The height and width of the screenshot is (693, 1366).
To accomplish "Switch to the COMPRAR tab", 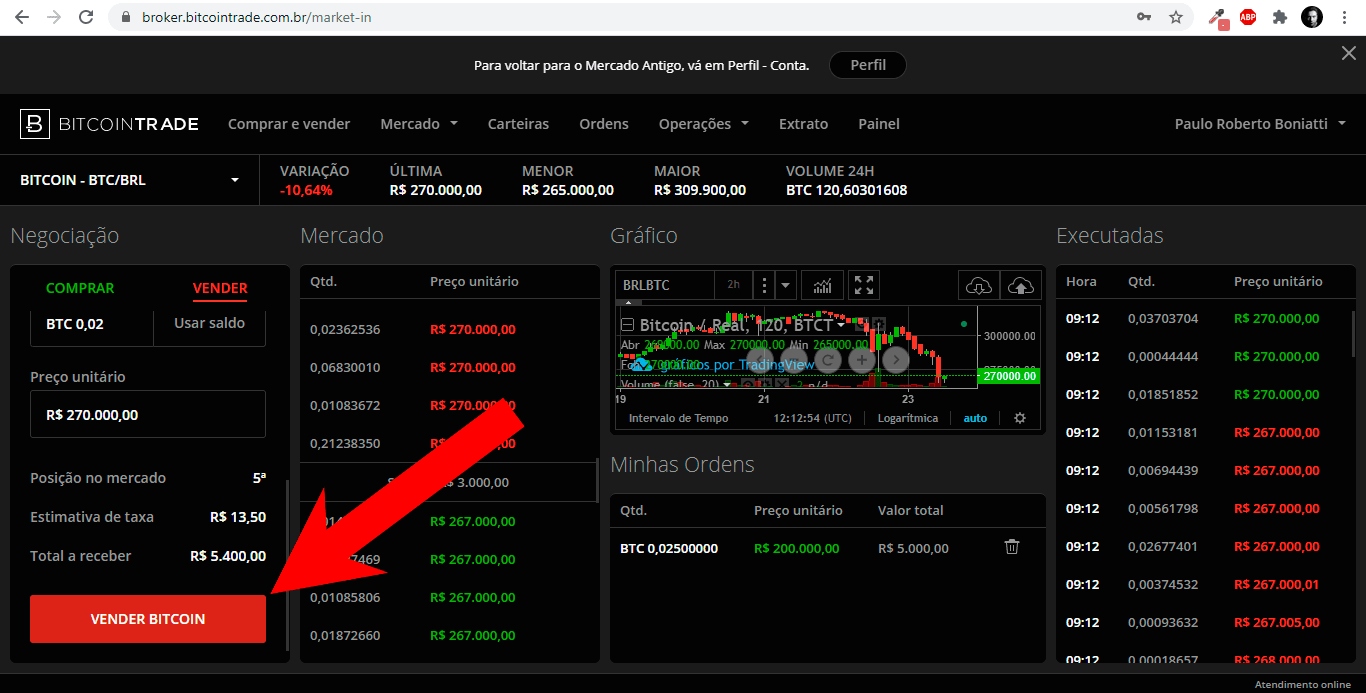I will (80, 288).
